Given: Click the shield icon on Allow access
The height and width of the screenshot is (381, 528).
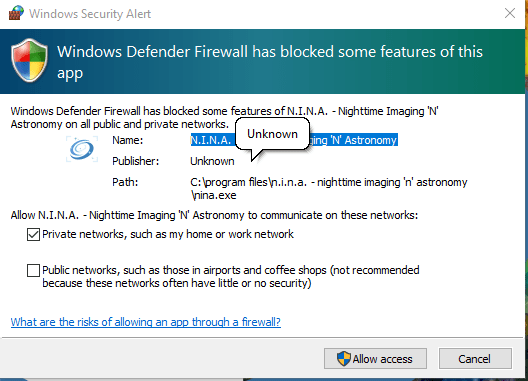Looking at the screenshot, I should tap(344, 359).
